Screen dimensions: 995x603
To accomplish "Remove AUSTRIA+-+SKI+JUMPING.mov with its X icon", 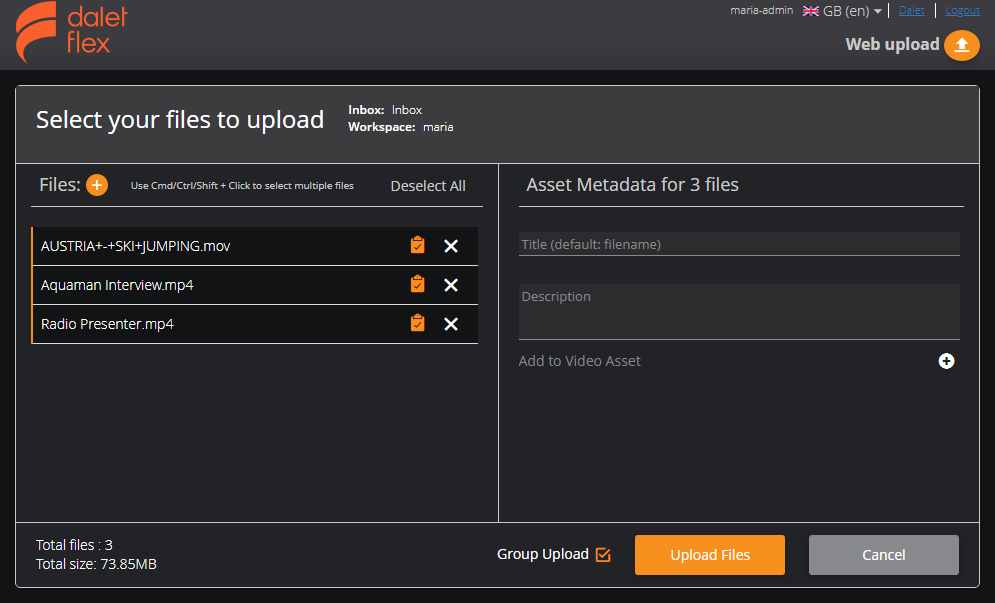I will [x=451, y=245].
